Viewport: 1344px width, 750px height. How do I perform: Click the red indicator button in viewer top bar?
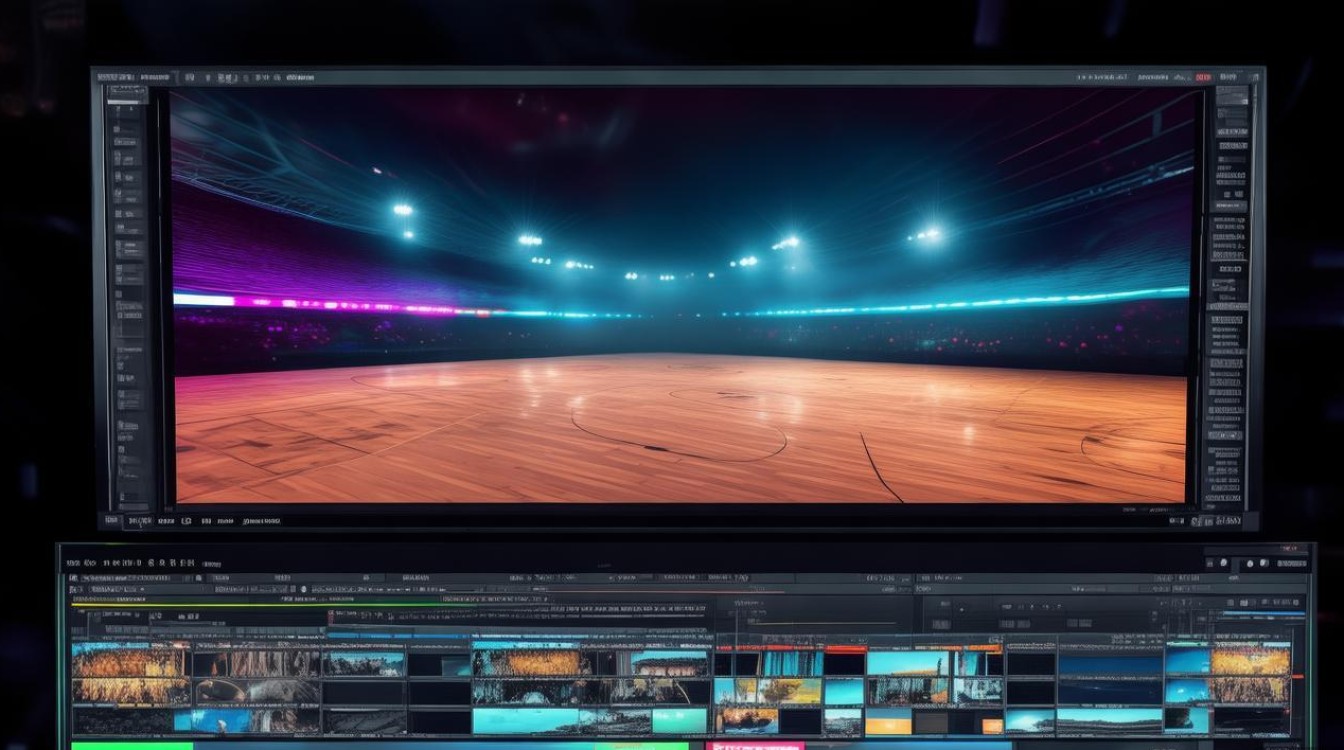point(1203,77)
